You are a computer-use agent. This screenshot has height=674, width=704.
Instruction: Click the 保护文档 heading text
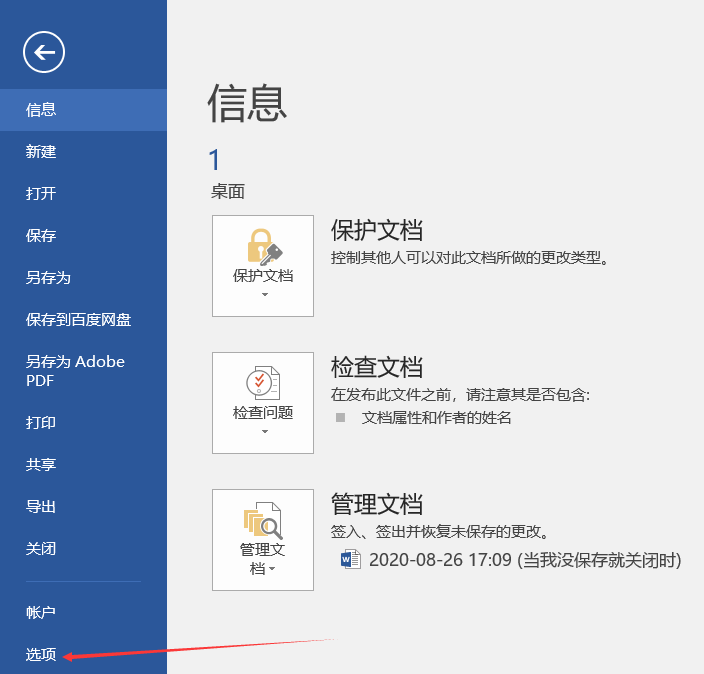pyautogui.click(x=377, y=230)
